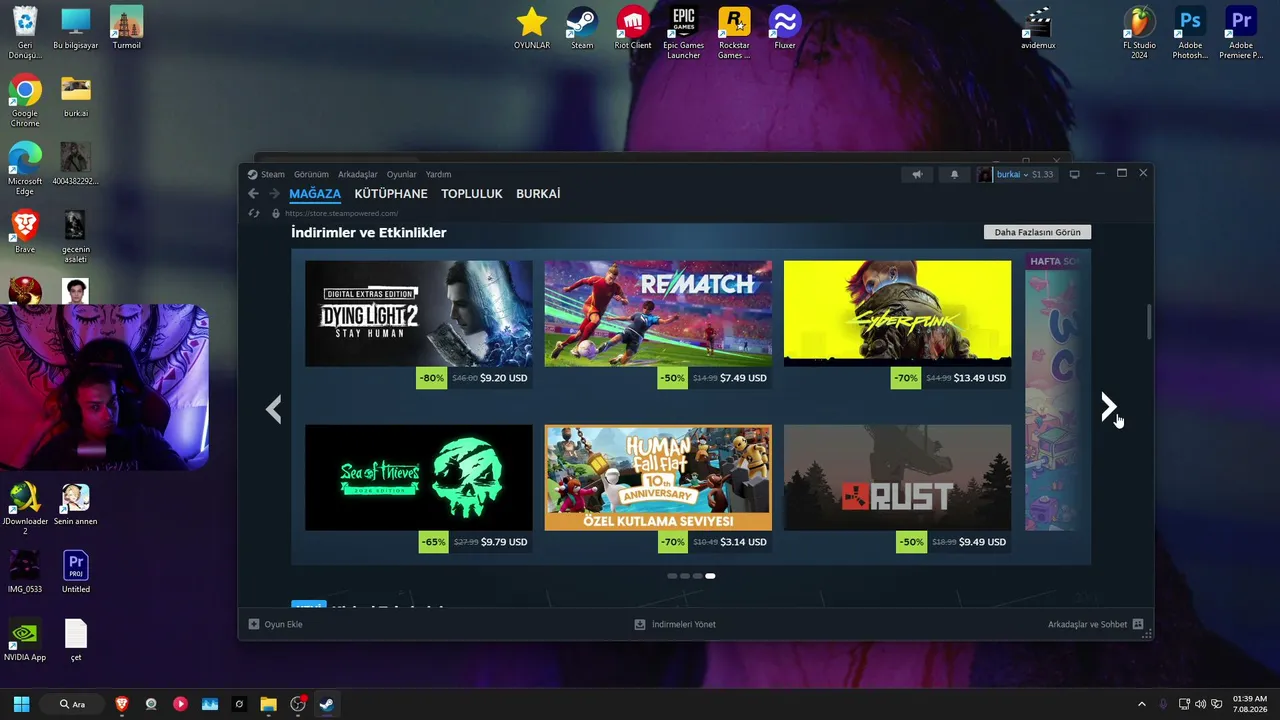This screenshot has width=1280, height=720.
Task: Select the first carousel page dot
Action: click(x=672, y=576)
